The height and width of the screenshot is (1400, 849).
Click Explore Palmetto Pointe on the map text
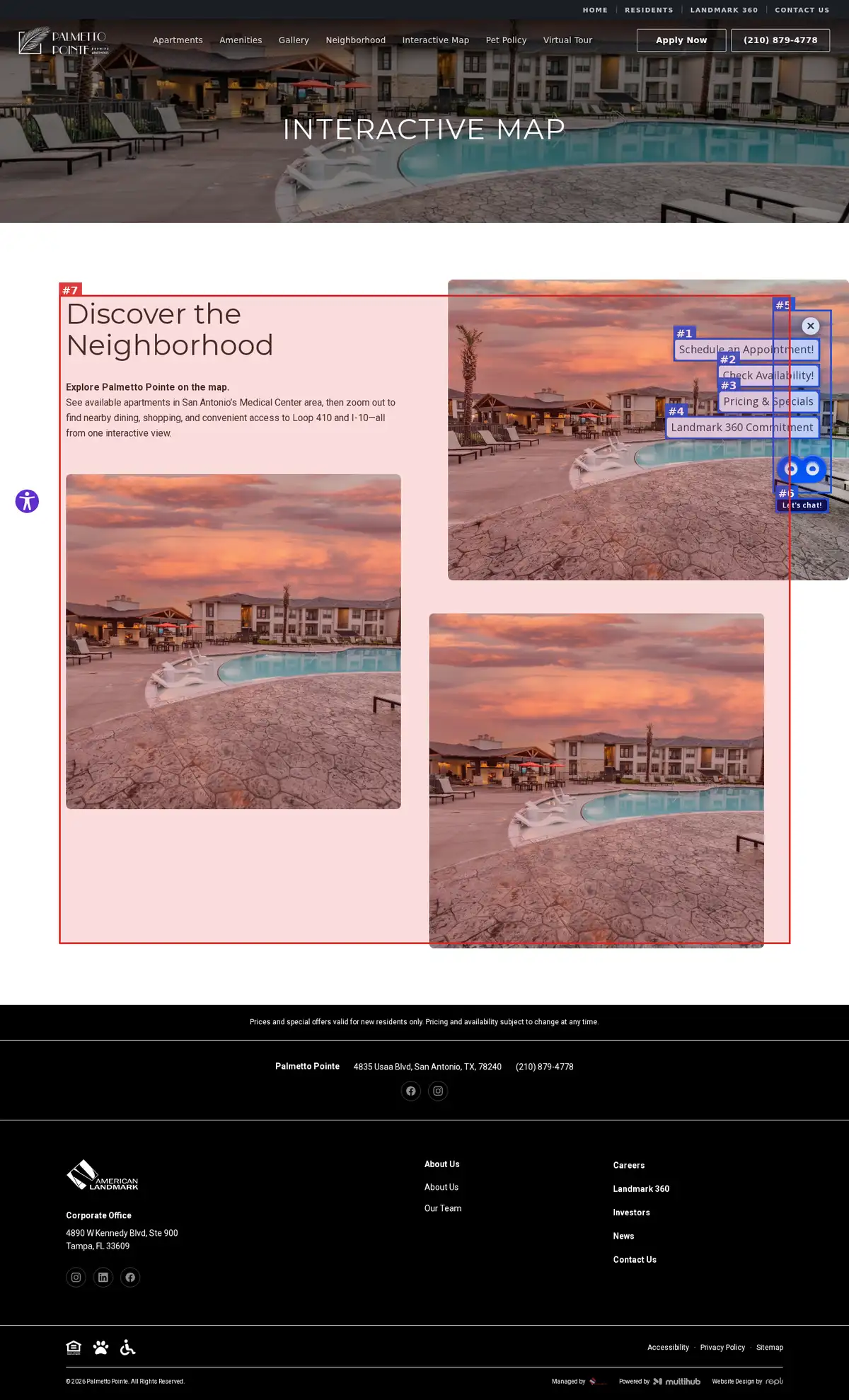[147, 387]
